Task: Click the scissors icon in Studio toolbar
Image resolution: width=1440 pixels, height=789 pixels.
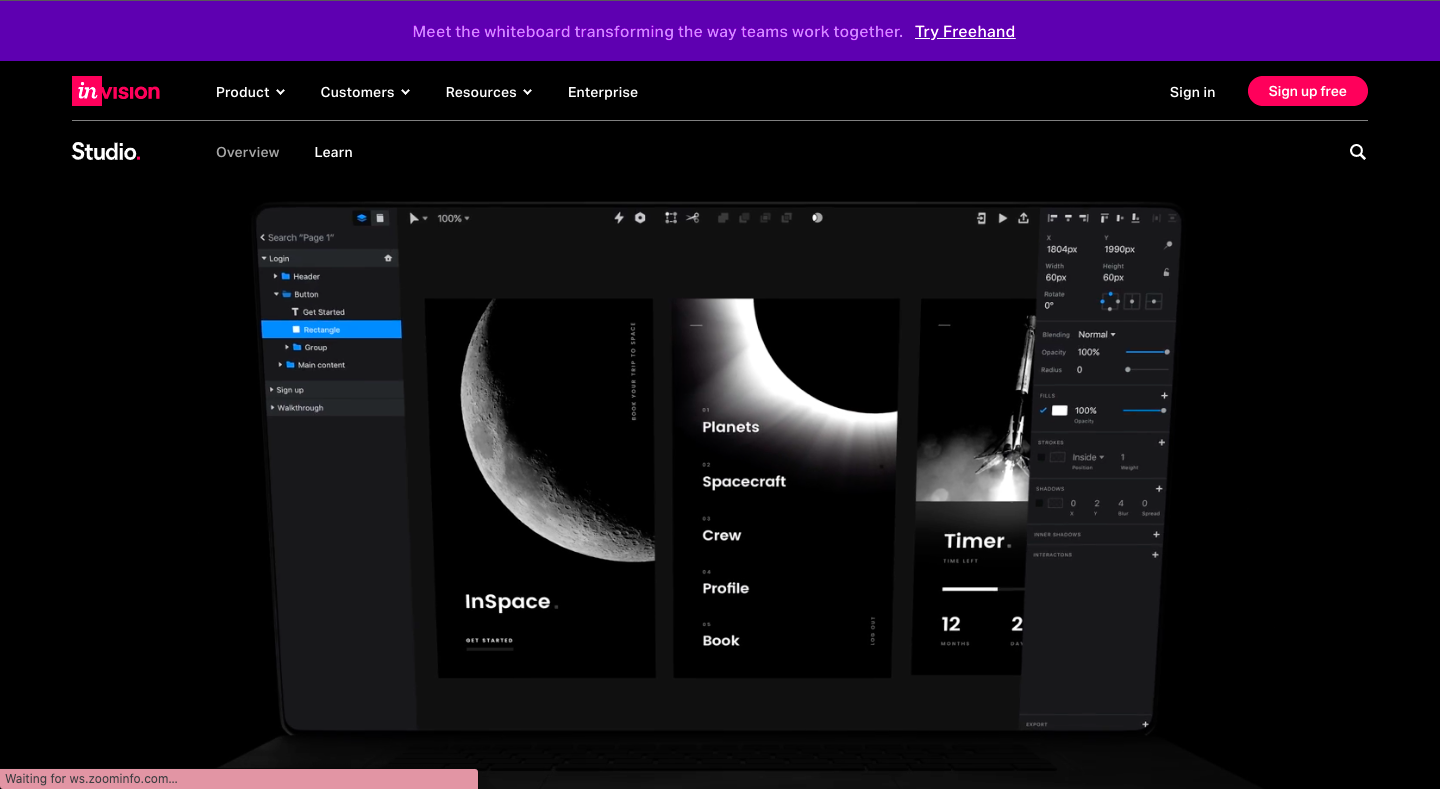Action: click(693, 218)
